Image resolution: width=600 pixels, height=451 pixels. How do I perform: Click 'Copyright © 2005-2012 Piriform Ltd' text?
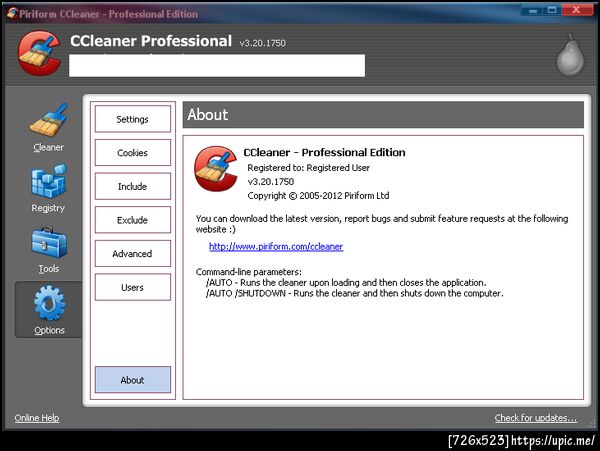(318, 195)
